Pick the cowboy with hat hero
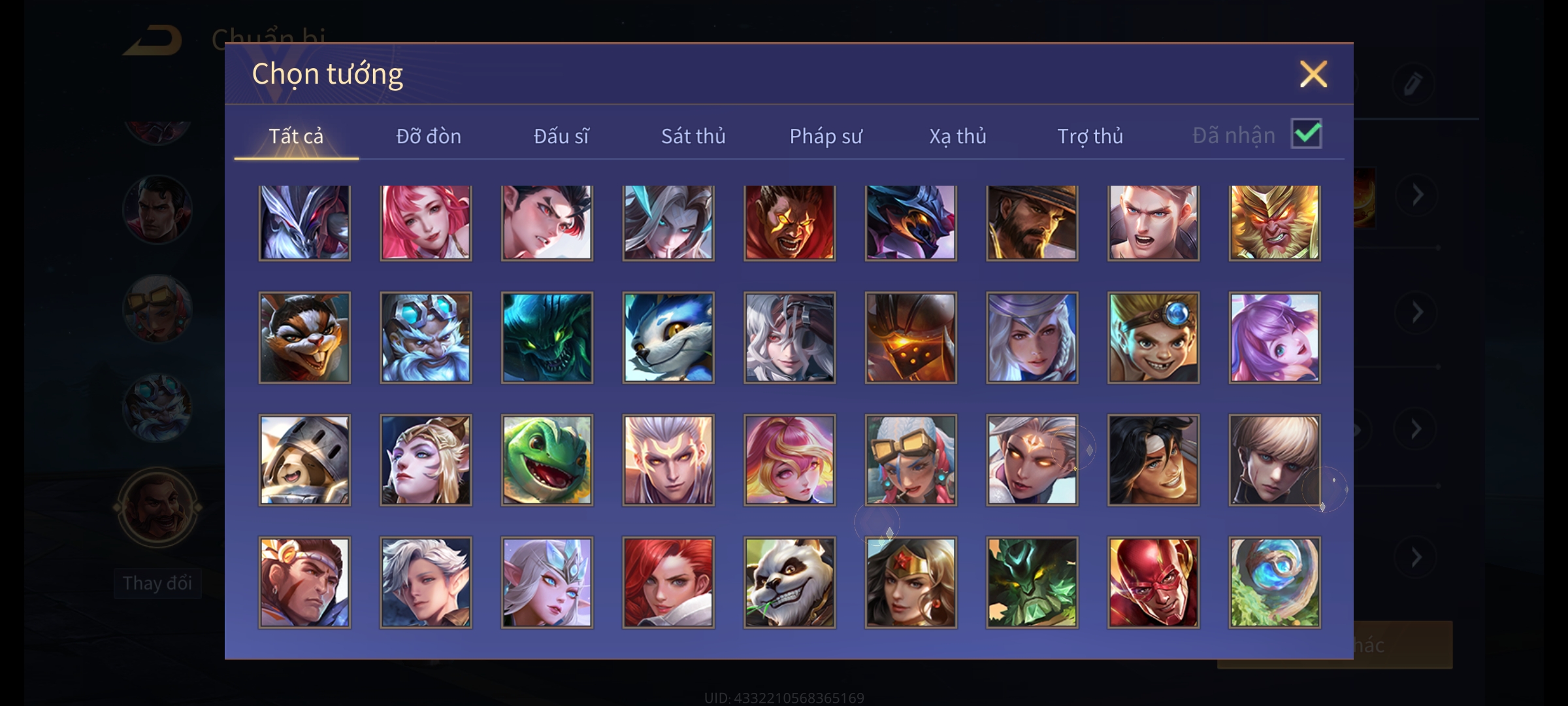 [x=1032, y=223]
